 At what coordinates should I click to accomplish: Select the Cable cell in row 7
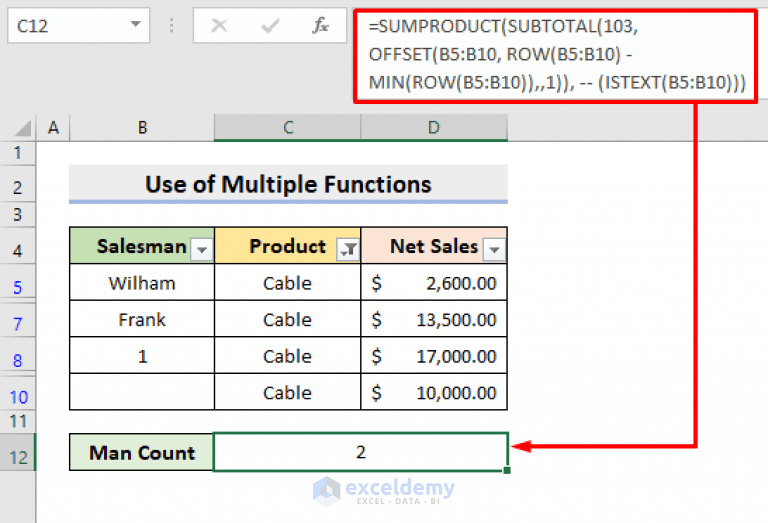288,319
